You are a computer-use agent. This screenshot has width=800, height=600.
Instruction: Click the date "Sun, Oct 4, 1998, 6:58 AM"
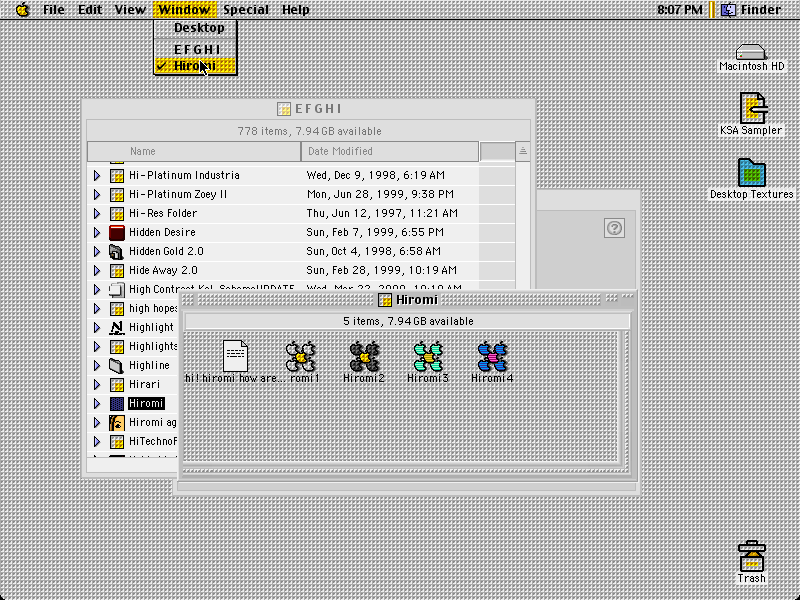[373, 252]
